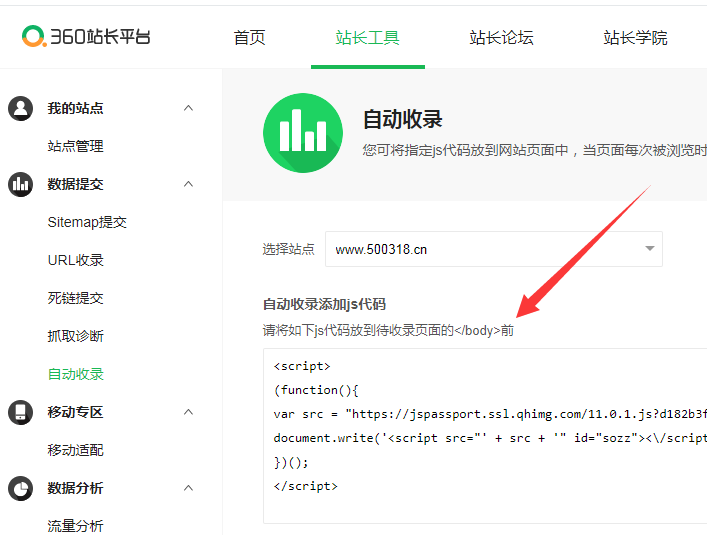Go to the 首页 tab
The height and width of the screenshot is (535, 707).
(x=249, y=37)
